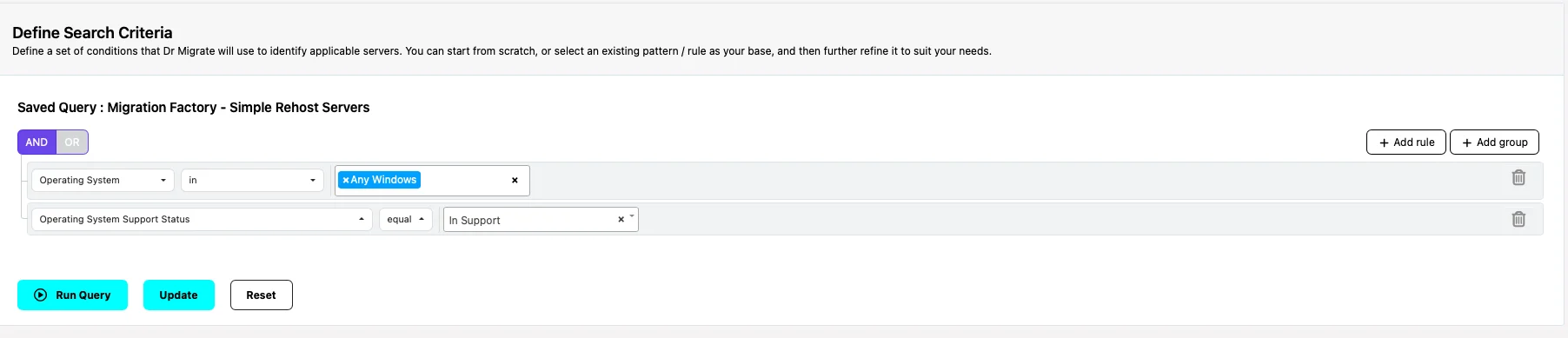
Task: Click the Reset button
Action: pyautogui.click(x=262, y=295)
